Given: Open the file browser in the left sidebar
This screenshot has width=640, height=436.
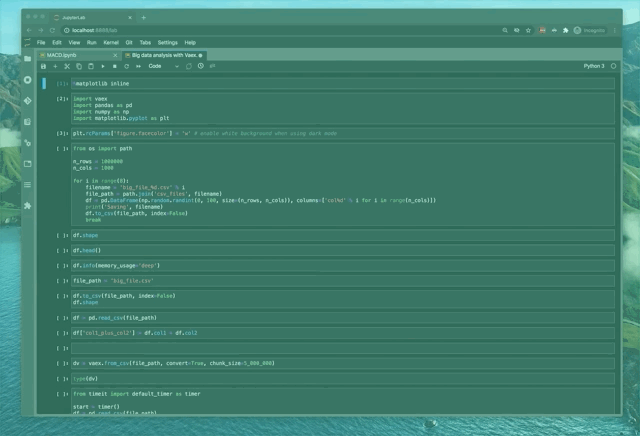Looking at the screenshot, I should coord(27,58).
